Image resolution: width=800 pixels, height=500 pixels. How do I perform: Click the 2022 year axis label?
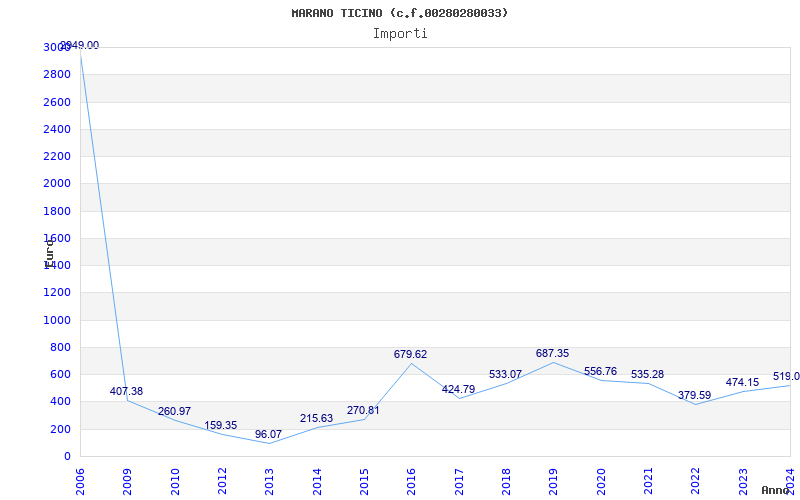(x=695, y=482)
